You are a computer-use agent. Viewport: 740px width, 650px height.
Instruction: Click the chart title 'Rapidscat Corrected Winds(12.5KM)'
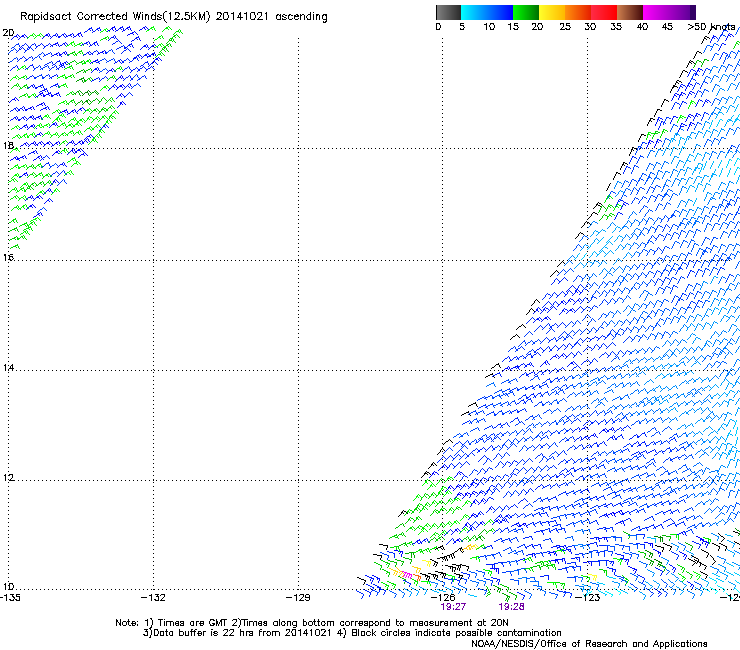point(115,17)
